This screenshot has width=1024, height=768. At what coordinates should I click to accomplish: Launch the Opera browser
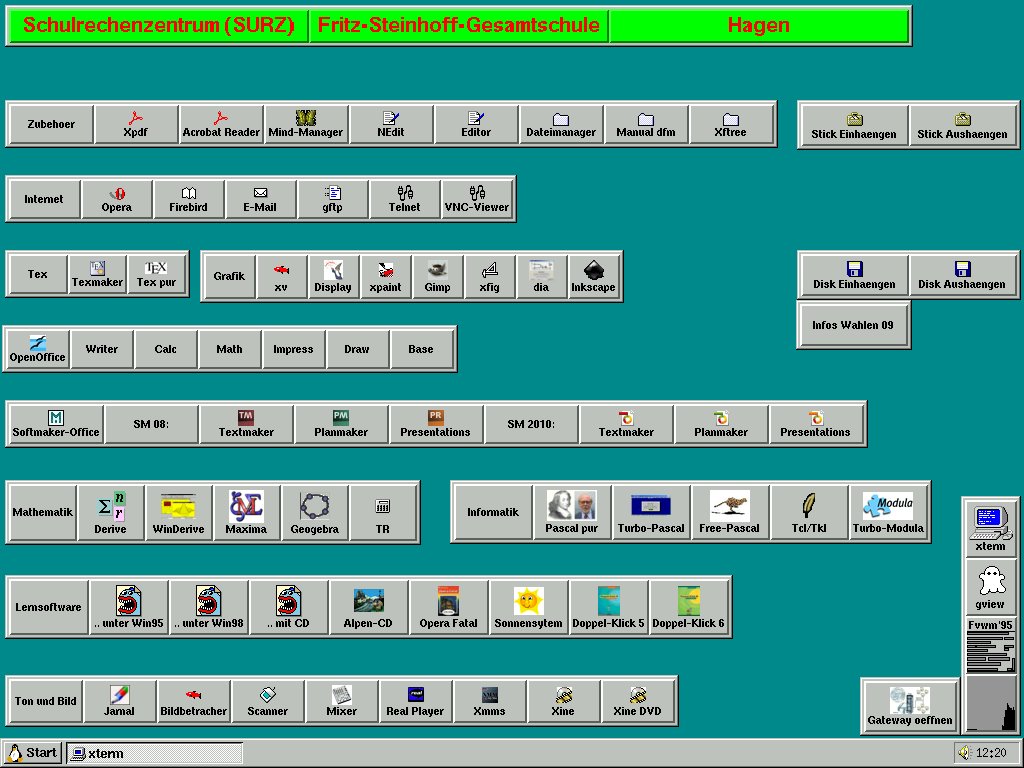116,199
